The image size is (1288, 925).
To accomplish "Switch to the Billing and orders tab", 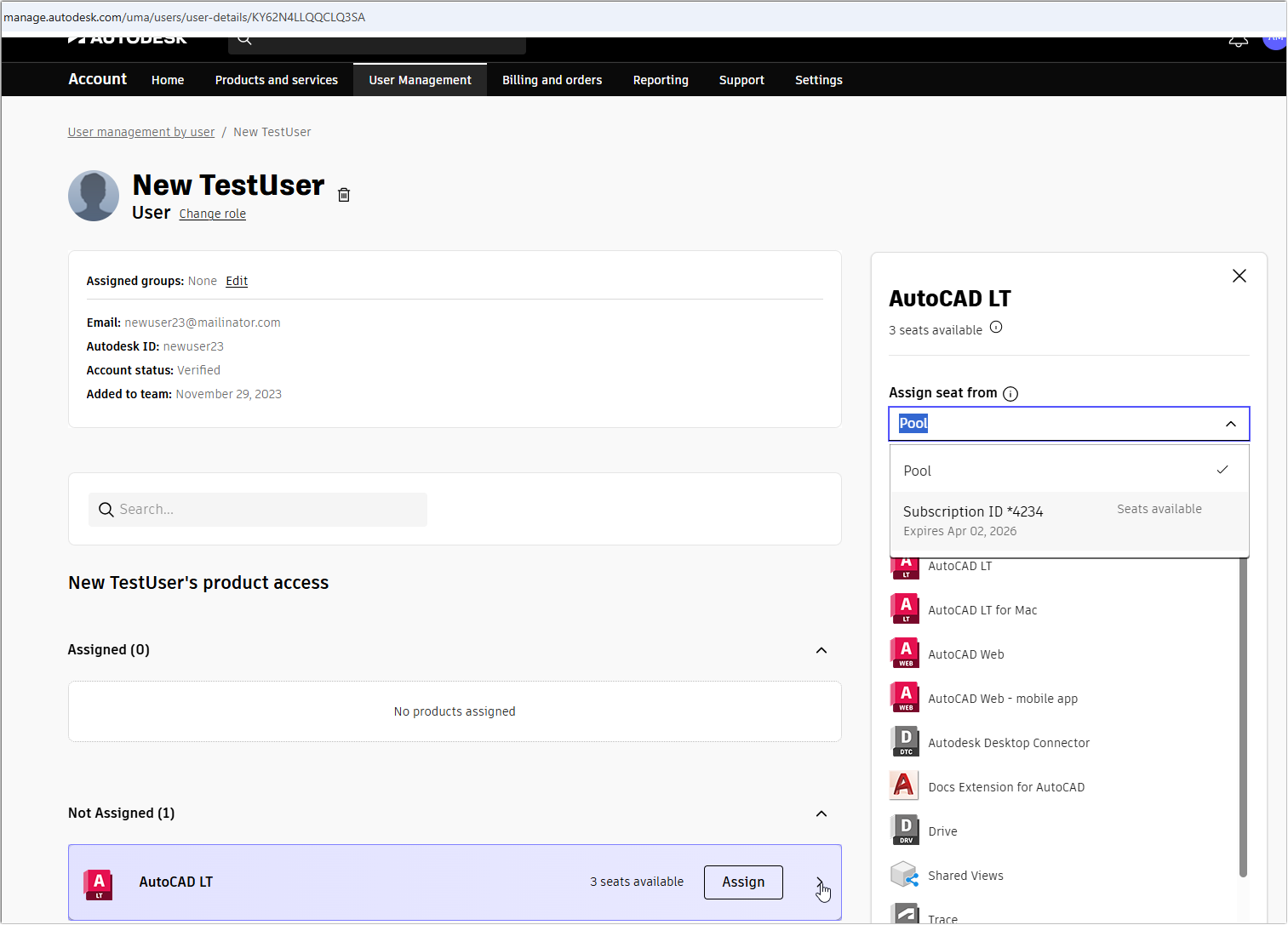I will point(552,79).
